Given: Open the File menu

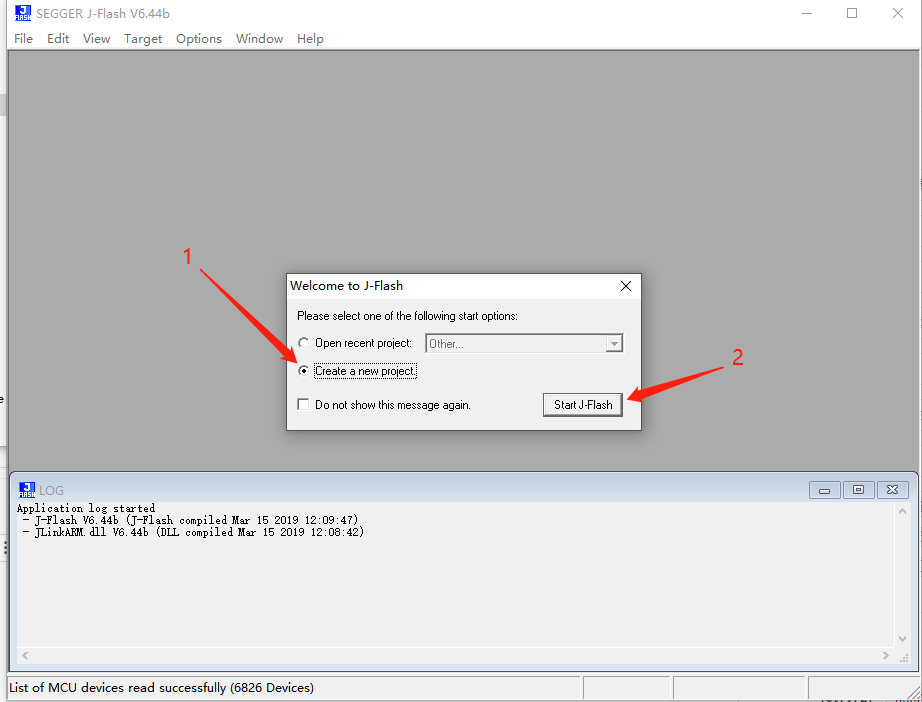Looking at the screenshot, I should 24,39.
